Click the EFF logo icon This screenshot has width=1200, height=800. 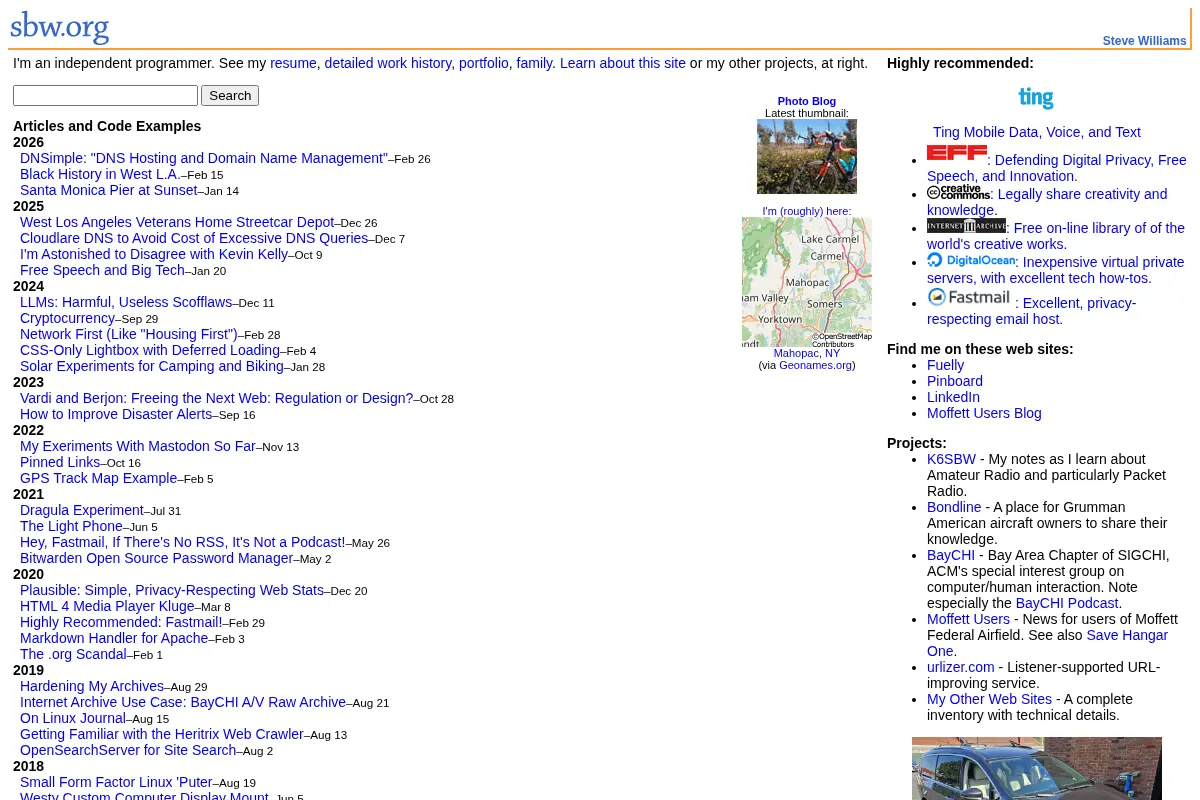point(957,152)
